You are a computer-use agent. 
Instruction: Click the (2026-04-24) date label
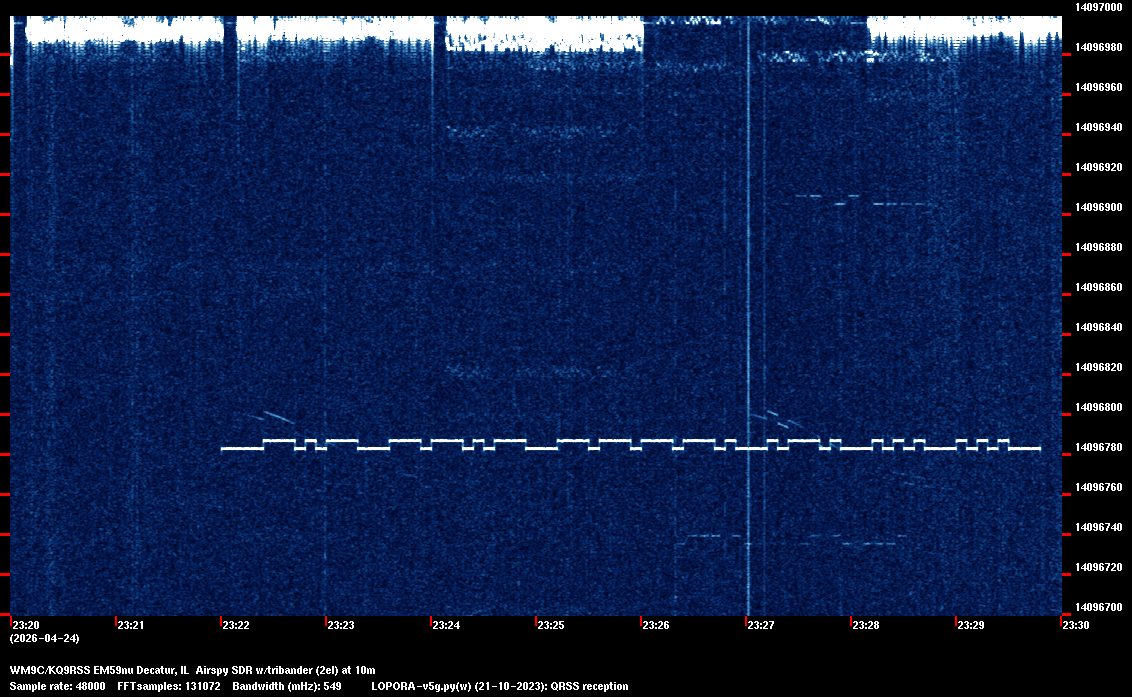[x=45, y=638]
